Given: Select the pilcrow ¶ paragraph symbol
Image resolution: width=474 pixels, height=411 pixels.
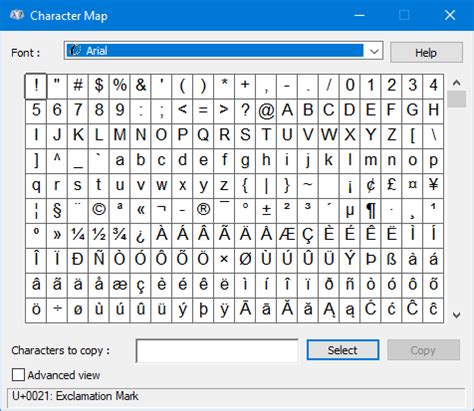Looking at the screenshot, I should (x=370, y=210).
